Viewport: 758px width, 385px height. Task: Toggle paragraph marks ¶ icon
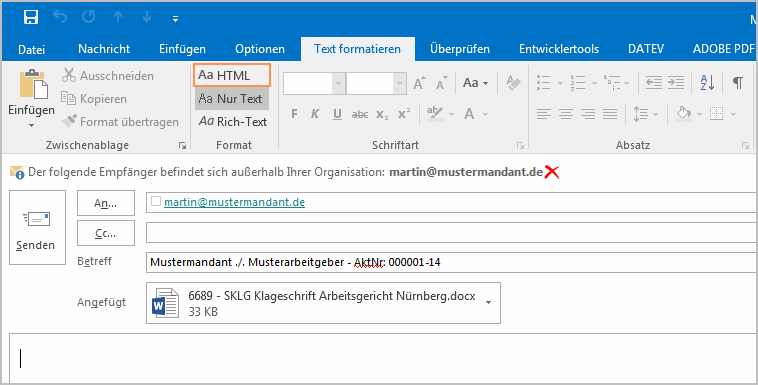pyautogui.click(x=738, y=83)
